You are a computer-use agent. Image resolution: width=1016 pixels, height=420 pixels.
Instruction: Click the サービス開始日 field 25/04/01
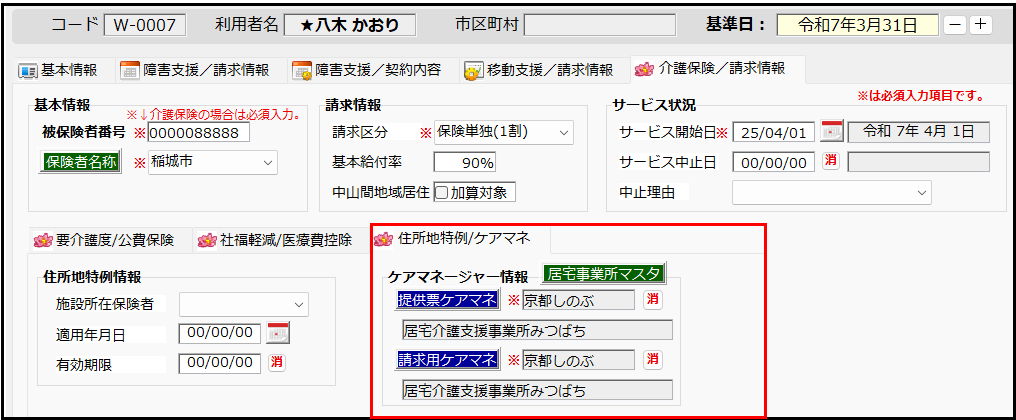click(x=774, y=132)
